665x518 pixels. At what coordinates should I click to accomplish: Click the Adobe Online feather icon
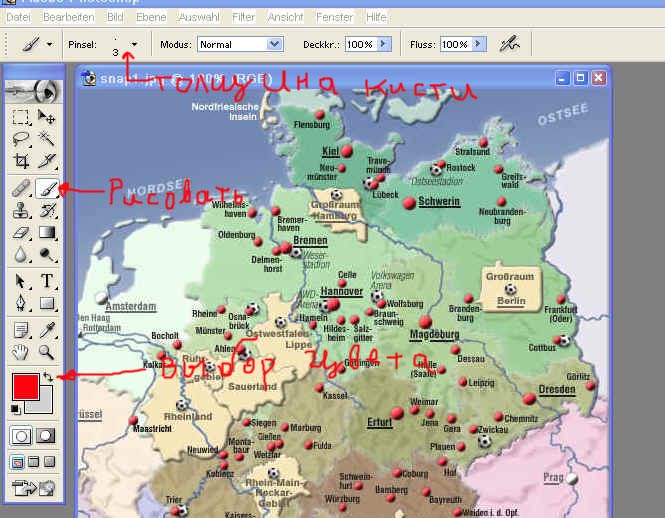click(x=34, y=91)
